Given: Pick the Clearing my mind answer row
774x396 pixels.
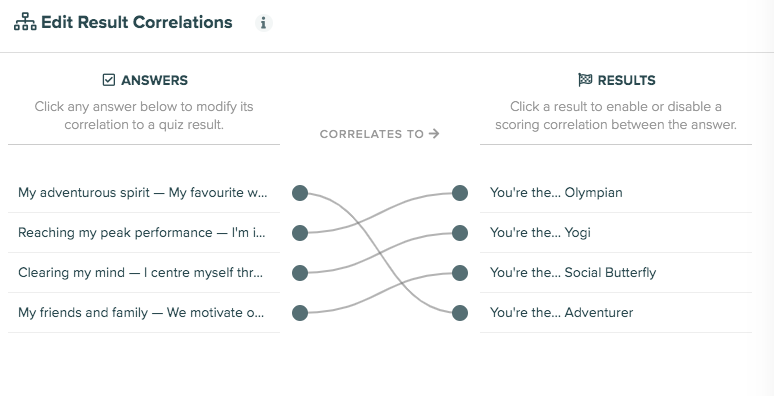Looking at the screenshot, I should (x=144, y=273).
